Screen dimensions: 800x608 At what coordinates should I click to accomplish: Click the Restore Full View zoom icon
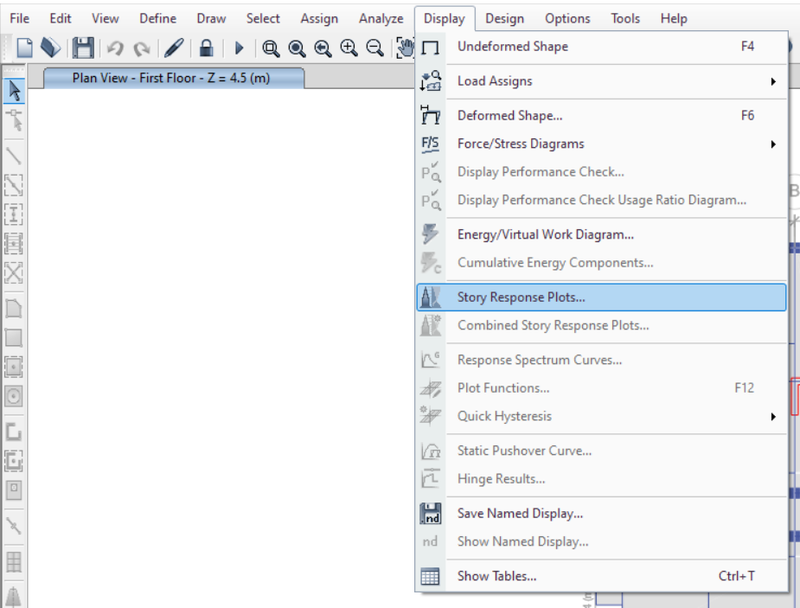coord(296,48)
